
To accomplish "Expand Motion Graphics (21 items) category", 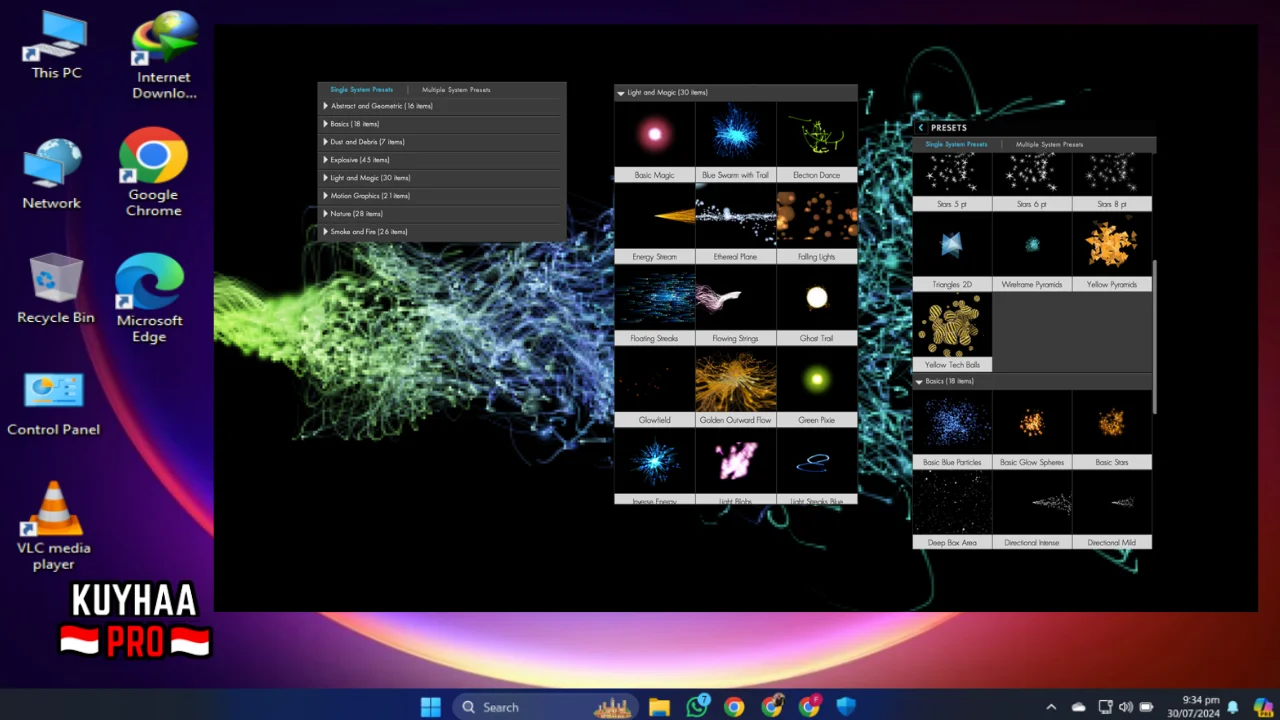I will (x=441, y=196).
